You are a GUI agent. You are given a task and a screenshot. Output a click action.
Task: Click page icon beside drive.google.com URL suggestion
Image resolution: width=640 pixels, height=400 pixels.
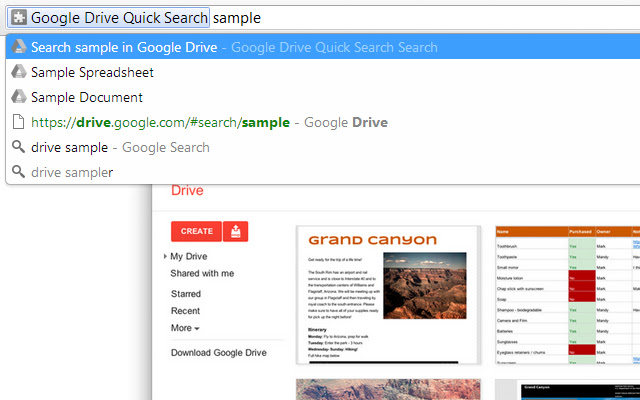pyautogui.click(x=18, y=122)
